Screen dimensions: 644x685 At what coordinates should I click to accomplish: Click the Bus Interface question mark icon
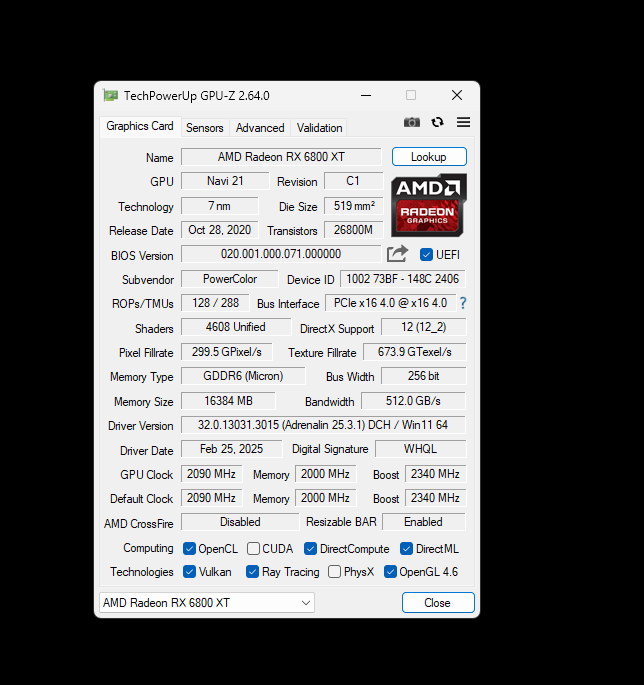[x=463, y=303]
